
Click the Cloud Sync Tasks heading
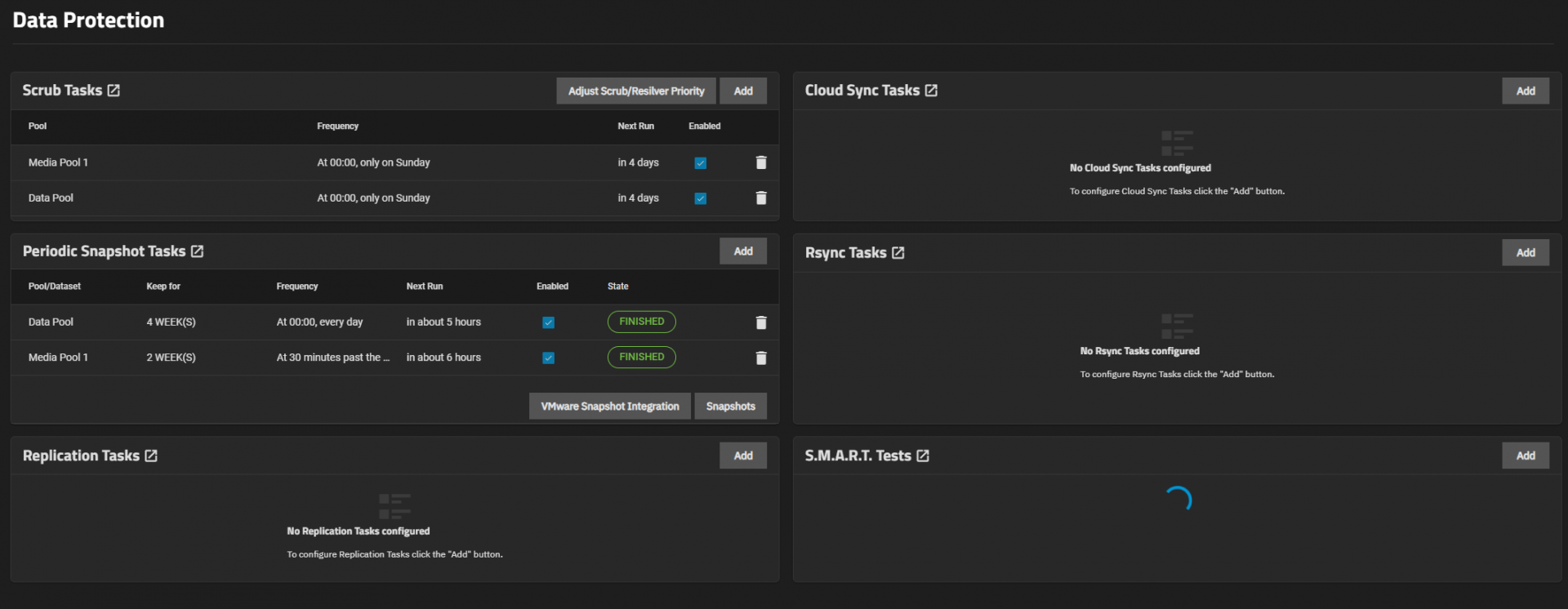pyautogui.click(x=862, y=91)
